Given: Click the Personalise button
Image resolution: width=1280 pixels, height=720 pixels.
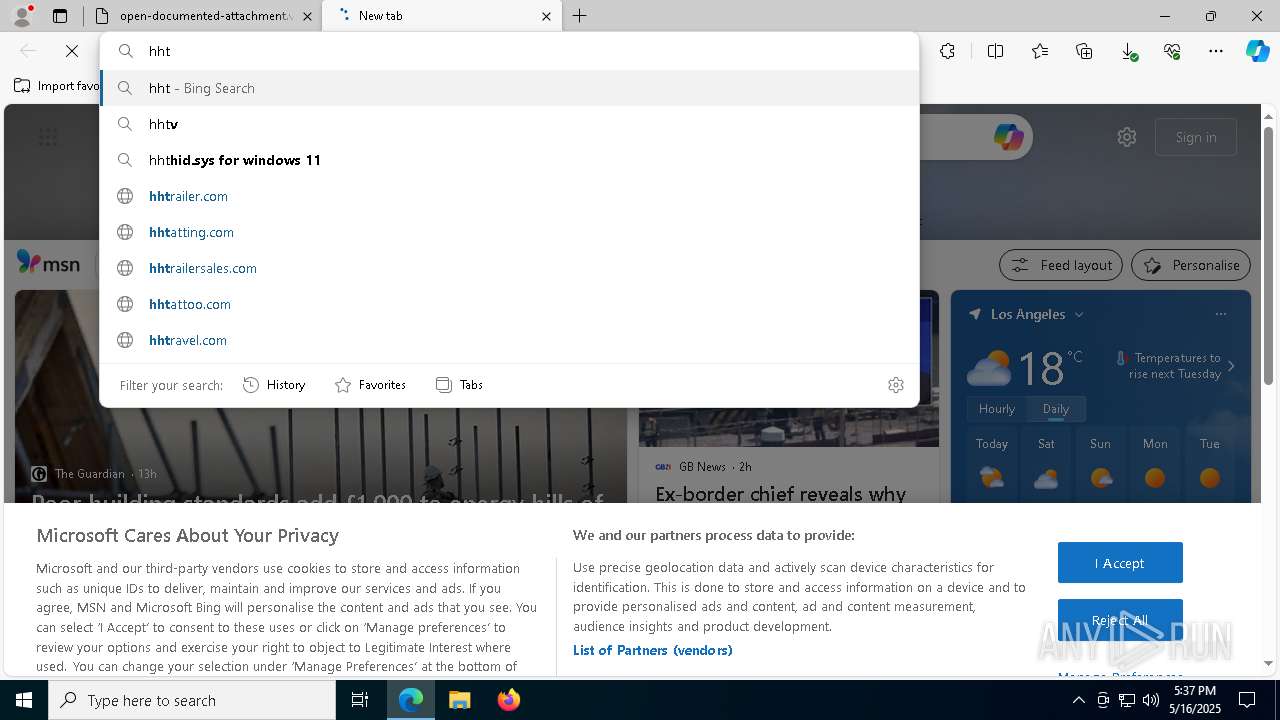Looking at the screenshot, I should coord(1191,265).
